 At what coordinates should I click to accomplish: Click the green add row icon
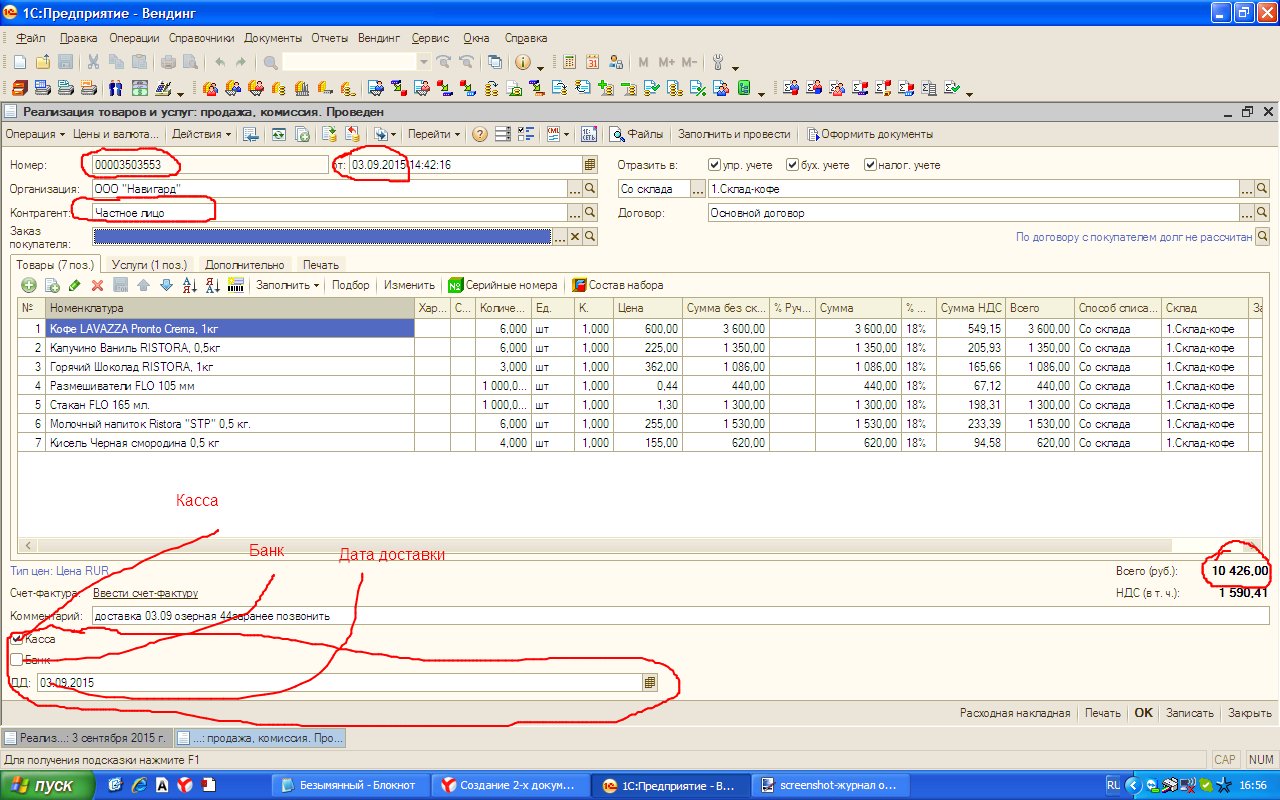[x=29, y=285]
